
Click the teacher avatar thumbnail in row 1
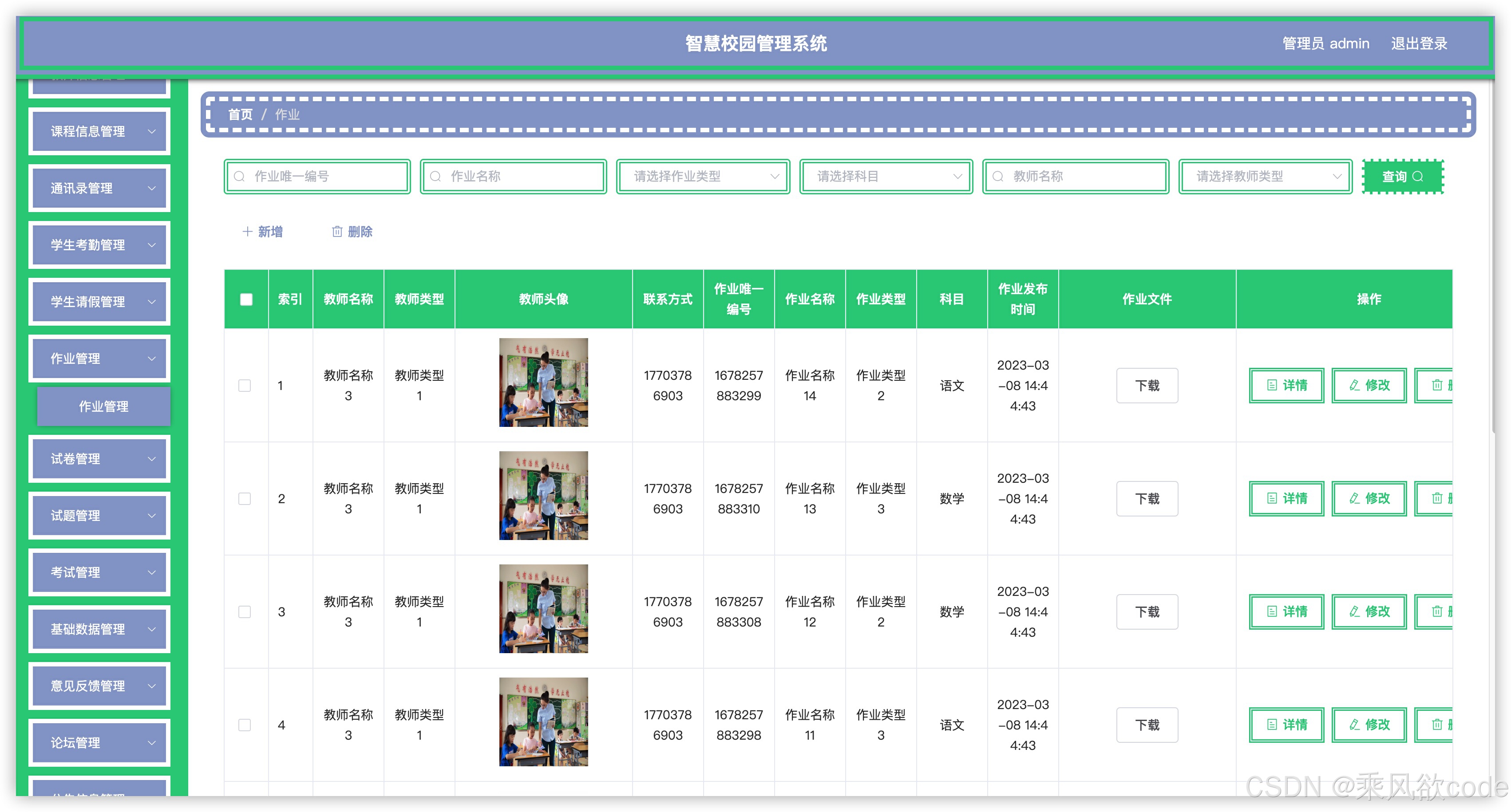543,382
